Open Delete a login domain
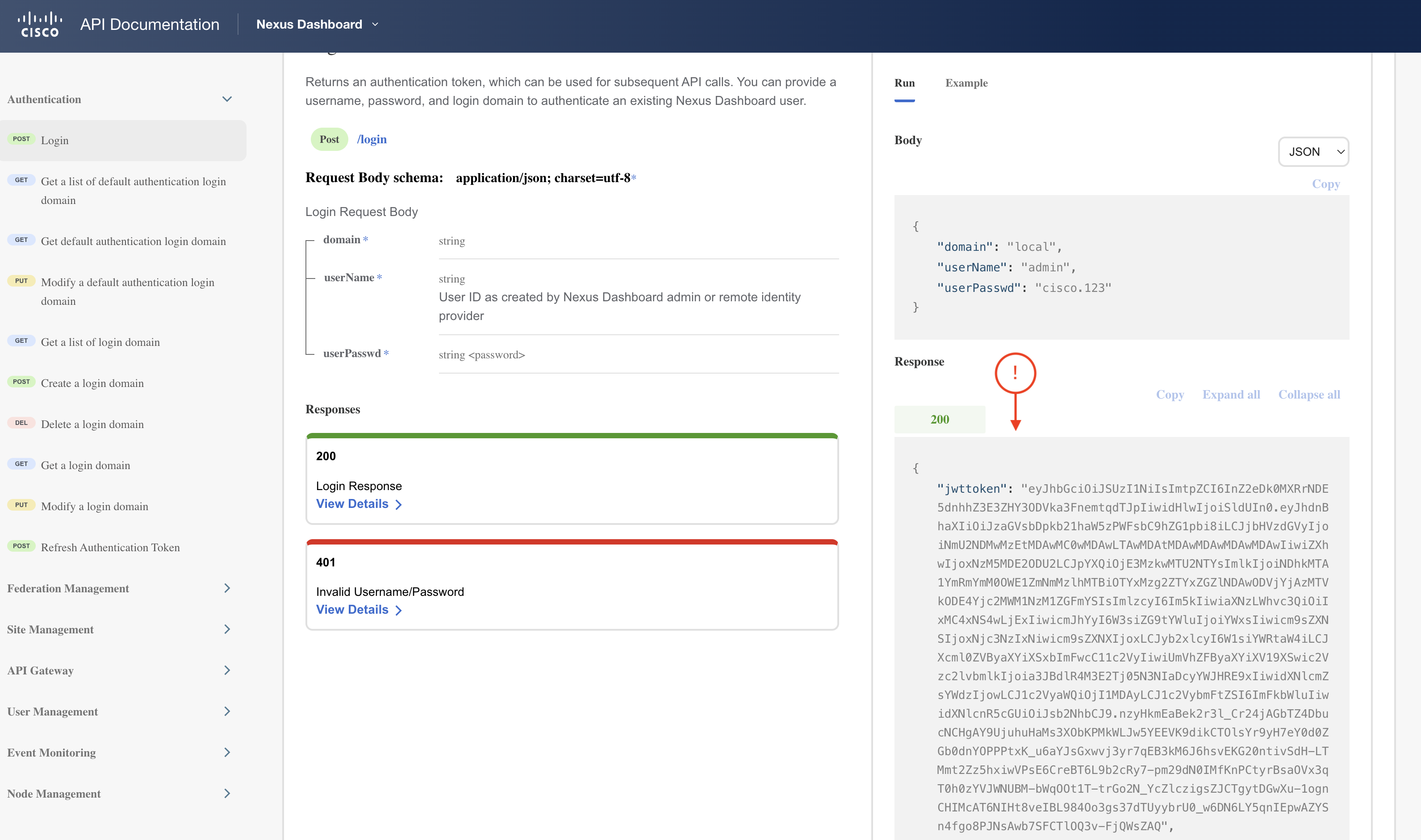 92,424
